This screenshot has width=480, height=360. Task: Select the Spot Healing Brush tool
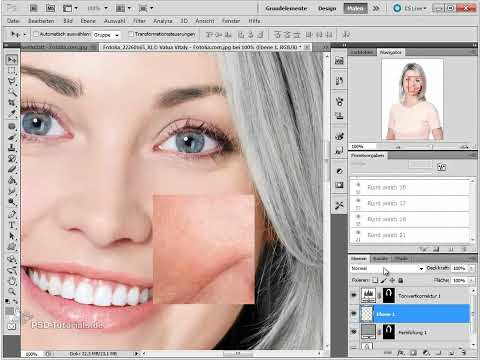12,126
